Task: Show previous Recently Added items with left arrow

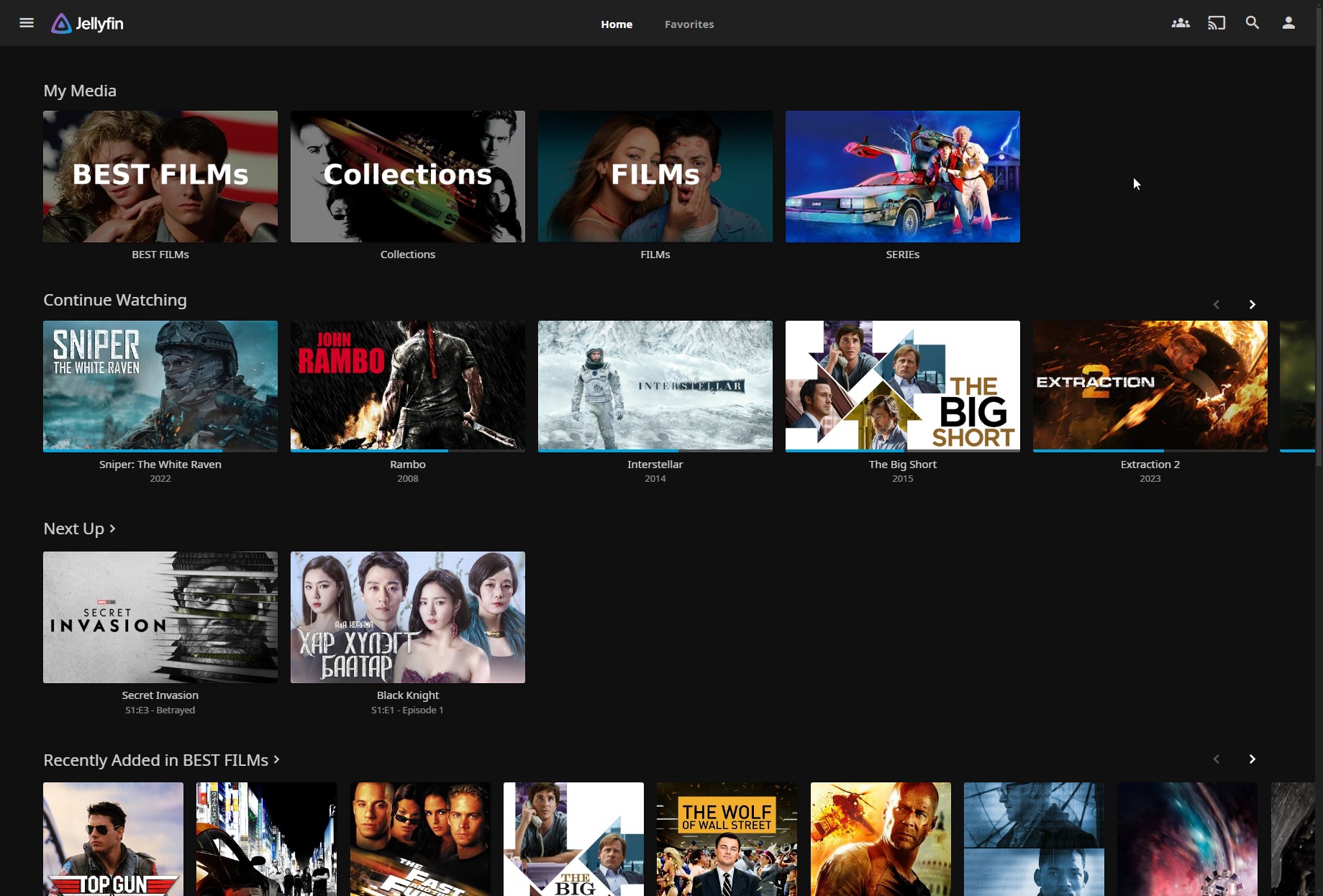Action: (x=1217, y=759)
